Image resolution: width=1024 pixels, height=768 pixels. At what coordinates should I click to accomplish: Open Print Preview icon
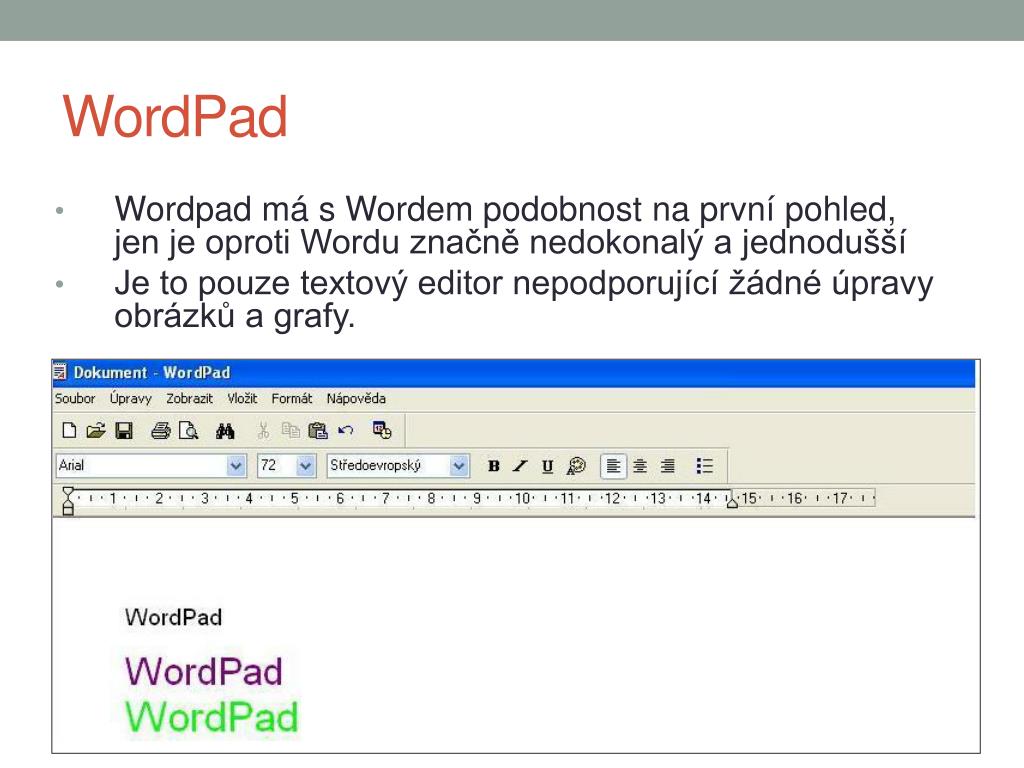click(189, 430)
